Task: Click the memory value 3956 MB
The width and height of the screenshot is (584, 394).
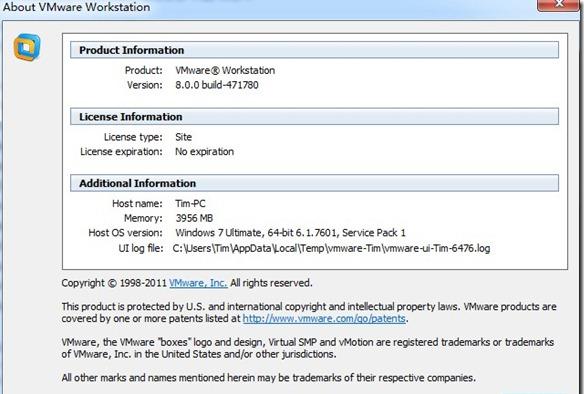Action: [x=194, y=218]
